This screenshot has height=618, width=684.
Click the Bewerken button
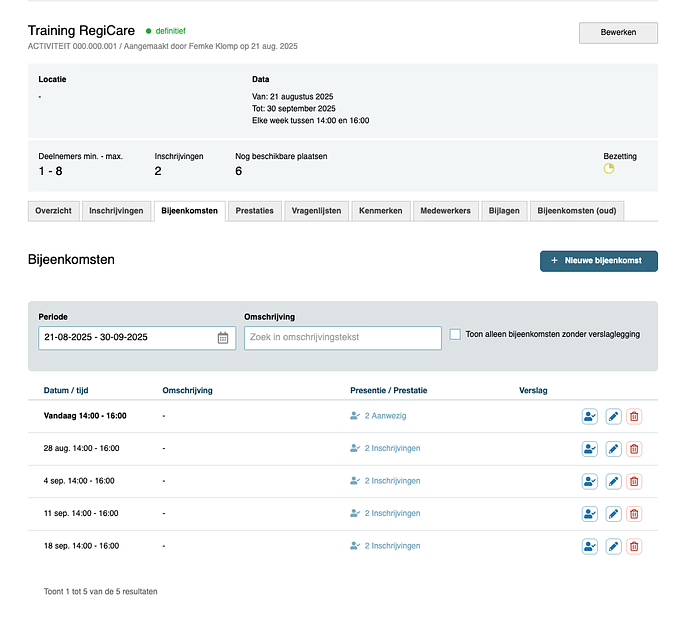pos(618,33)
